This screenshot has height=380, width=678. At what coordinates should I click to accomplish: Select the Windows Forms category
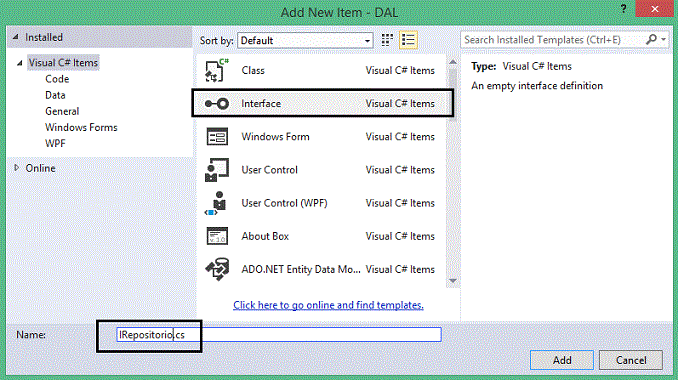coord(81,127)
